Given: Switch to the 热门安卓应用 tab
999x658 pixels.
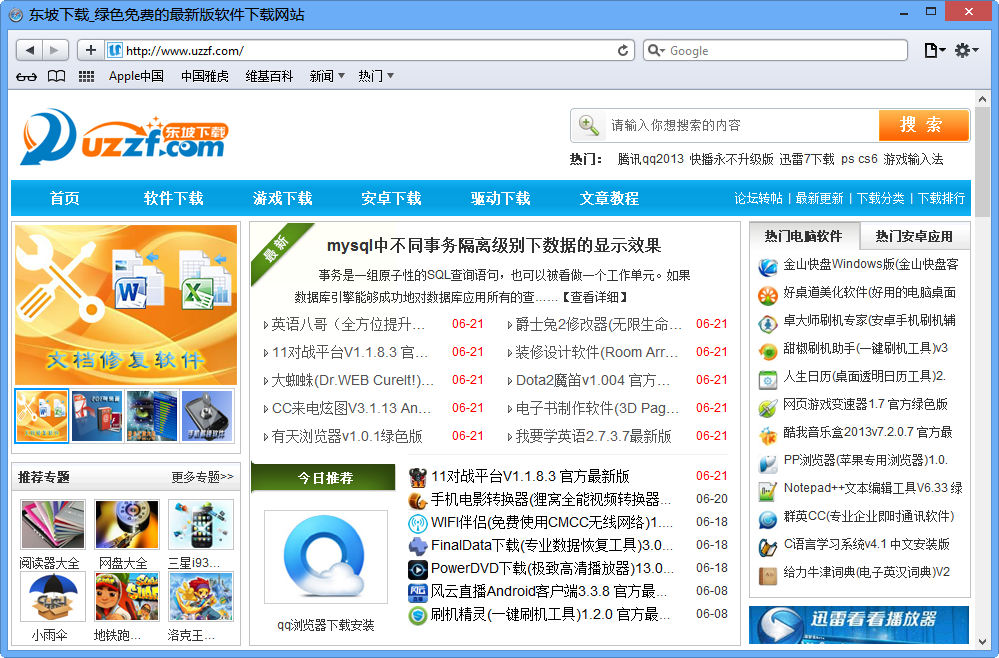Looking at the screenshot, I should (x=914, y=236).
